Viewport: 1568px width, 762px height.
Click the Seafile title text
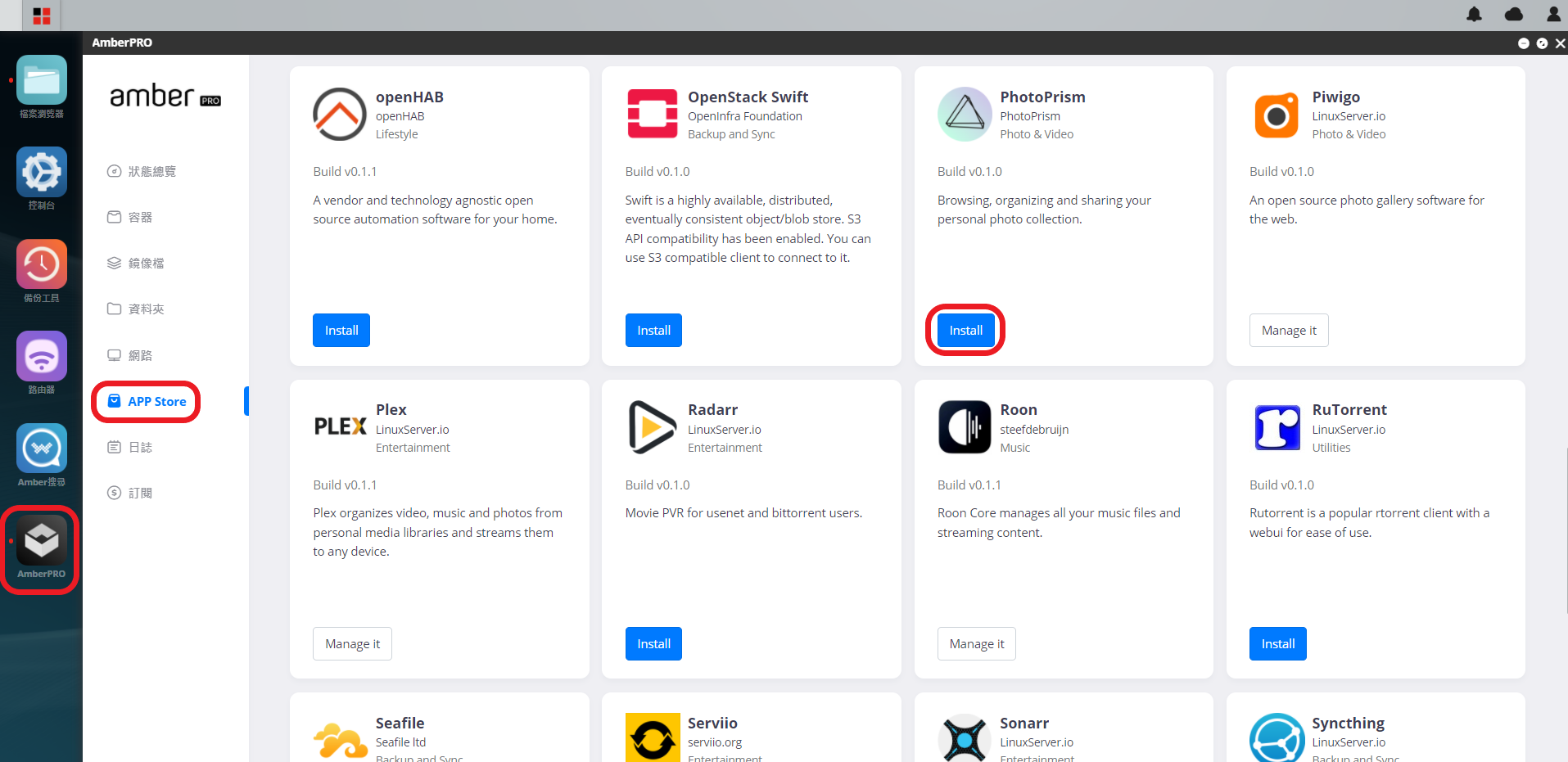tap(400, 724)
